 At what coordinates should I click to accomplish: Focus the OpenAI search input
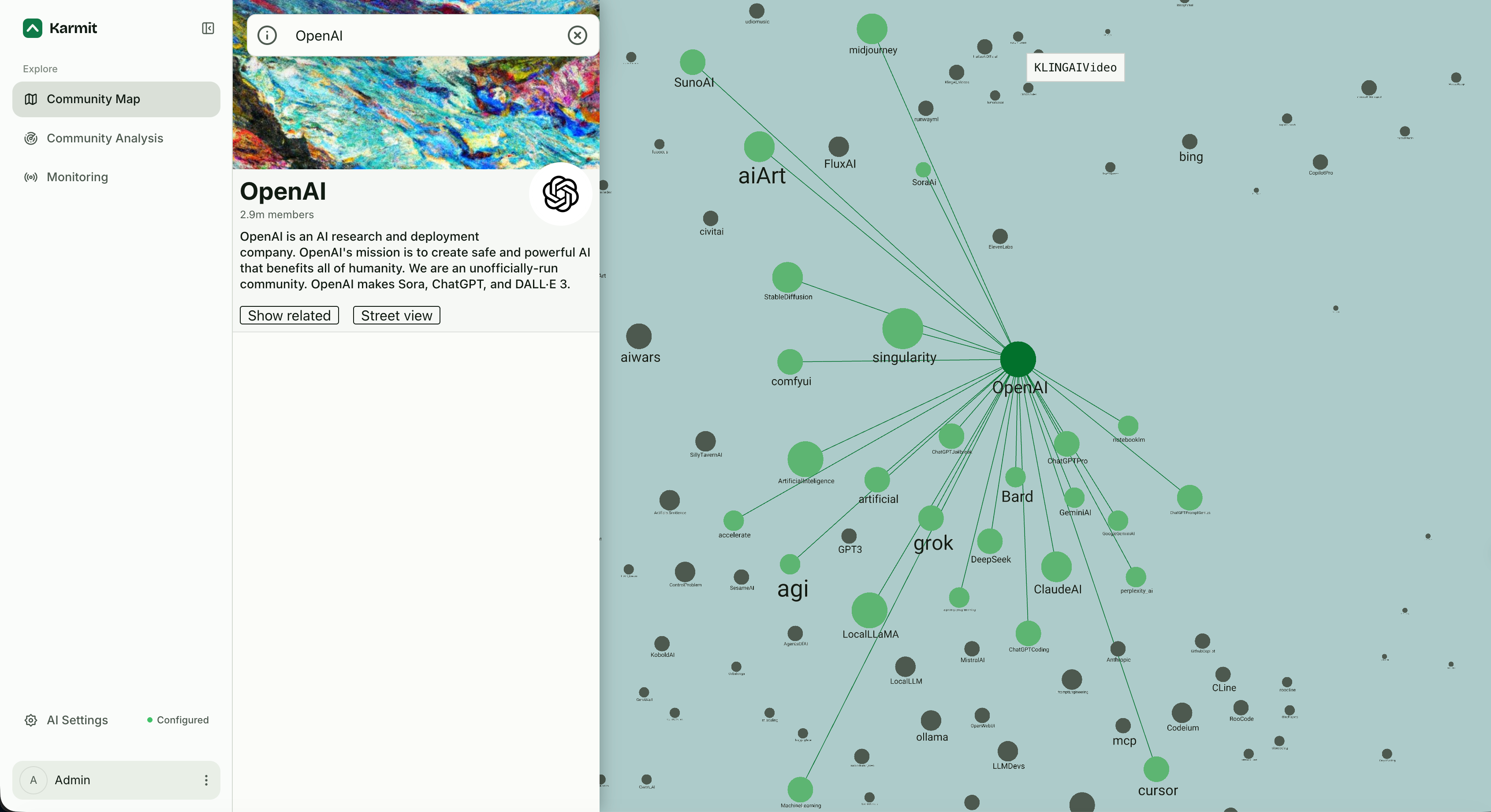[x=423, y=35]
